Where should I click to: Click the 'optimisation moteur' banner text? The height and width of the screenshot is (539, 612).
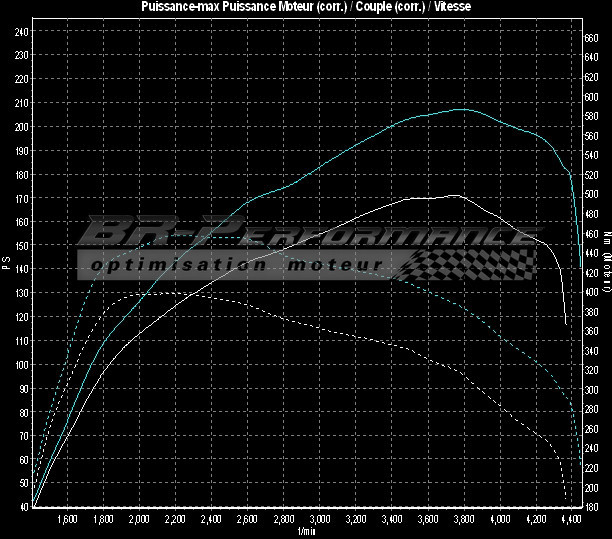[x=235, y=265]
